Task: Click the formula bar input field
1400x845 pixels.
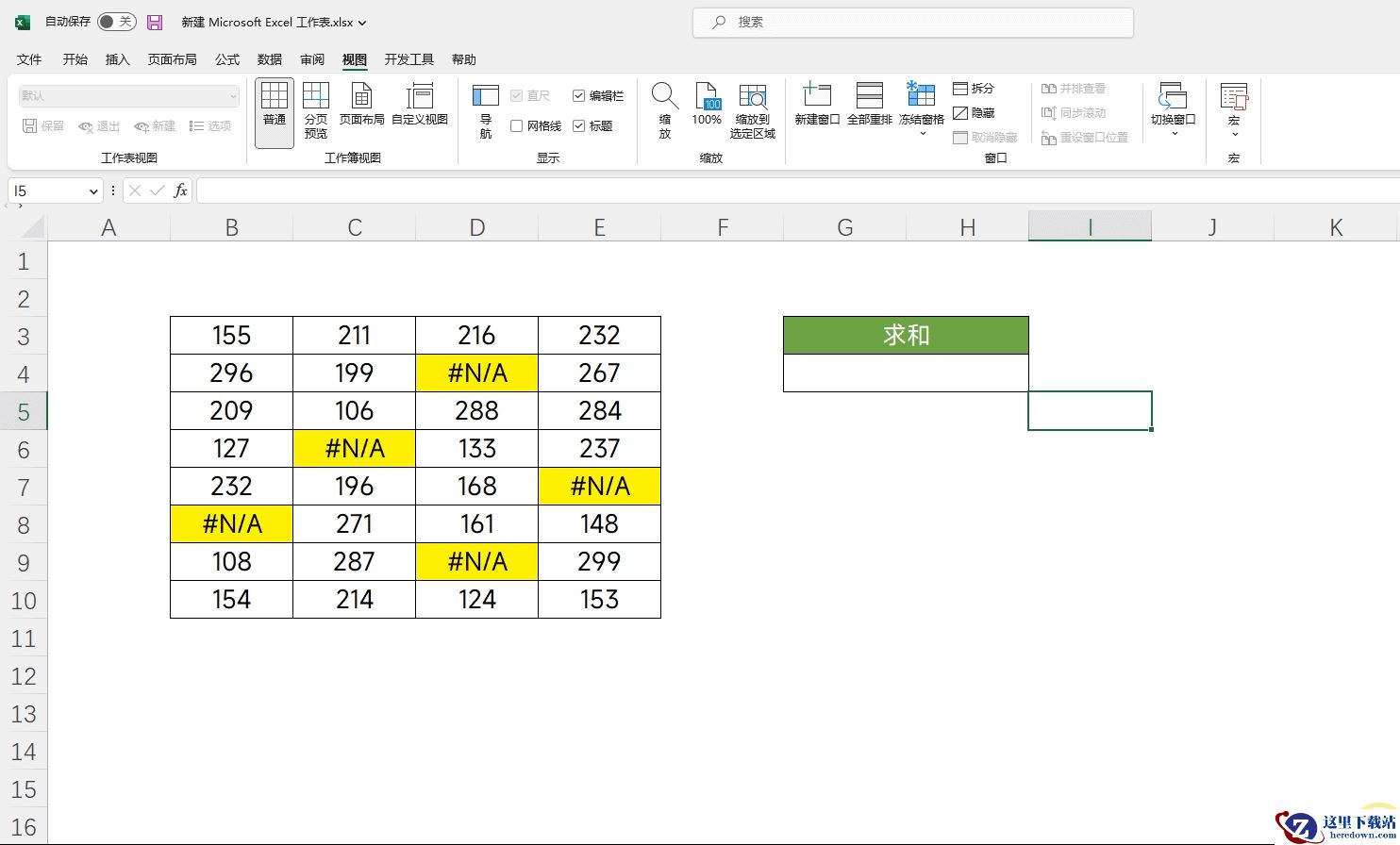Action: click(x=797, y=191)
